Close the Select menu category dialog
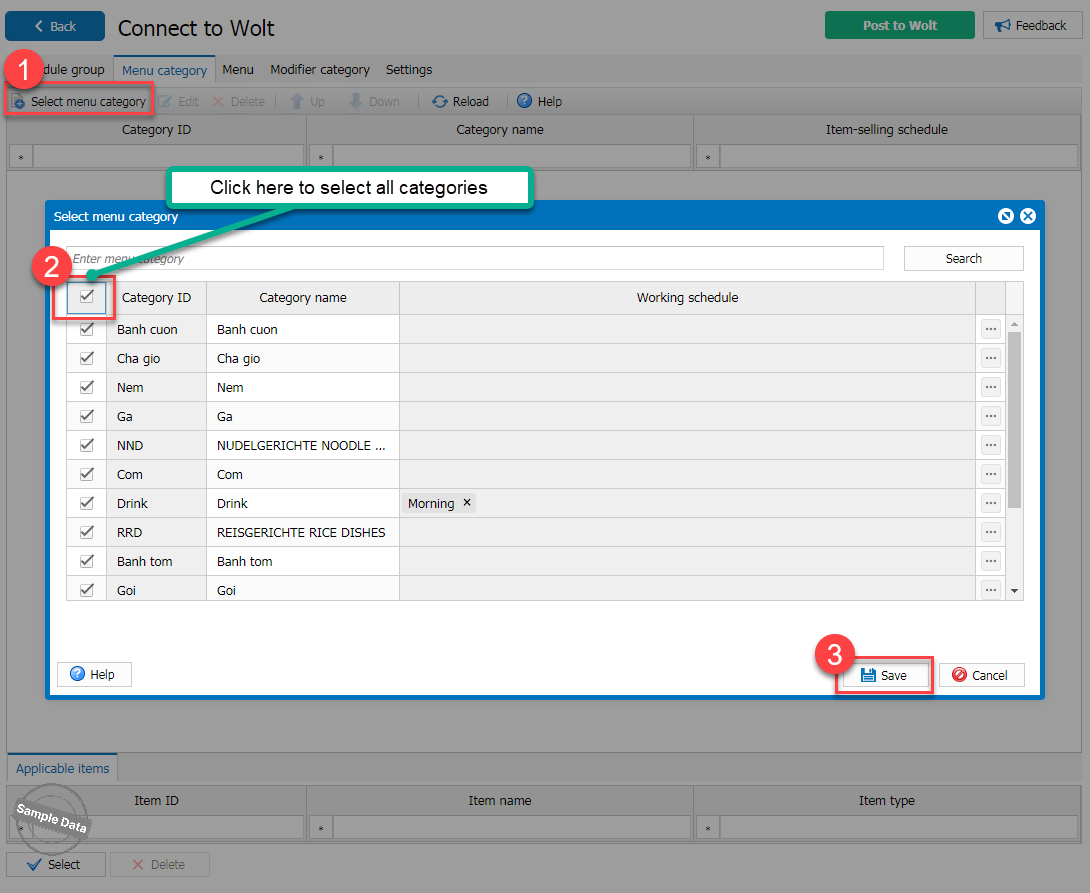Screen dimensions: 1090x893 [x=1027, y=216]
